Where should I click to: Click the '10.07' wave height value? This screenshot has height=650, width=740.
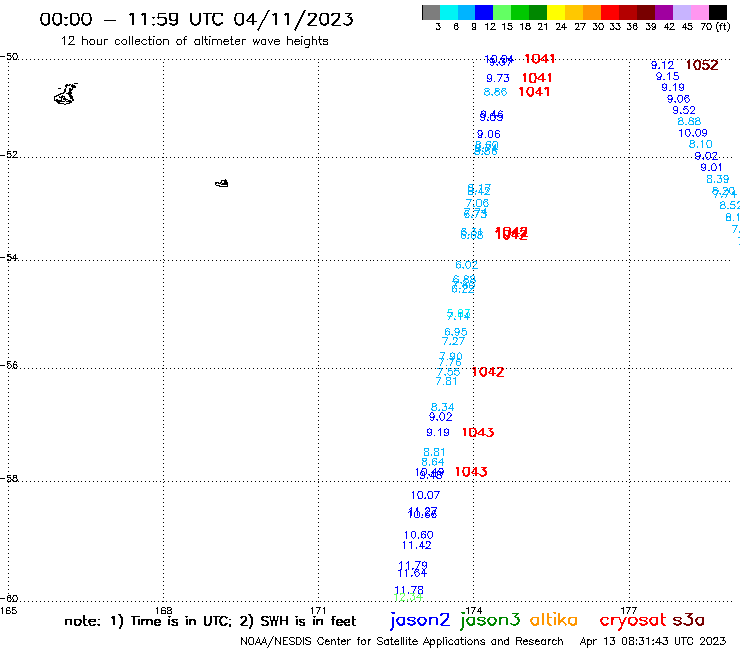click(425, 496)
